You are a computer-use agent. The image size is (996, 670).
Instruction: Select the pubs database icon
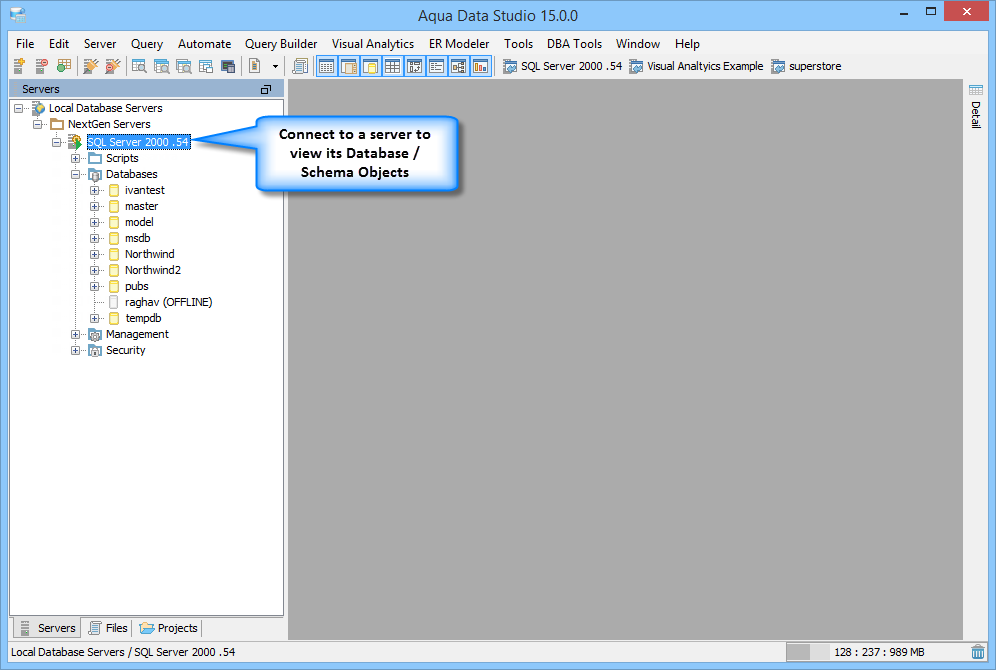click(x=114, y=286)
